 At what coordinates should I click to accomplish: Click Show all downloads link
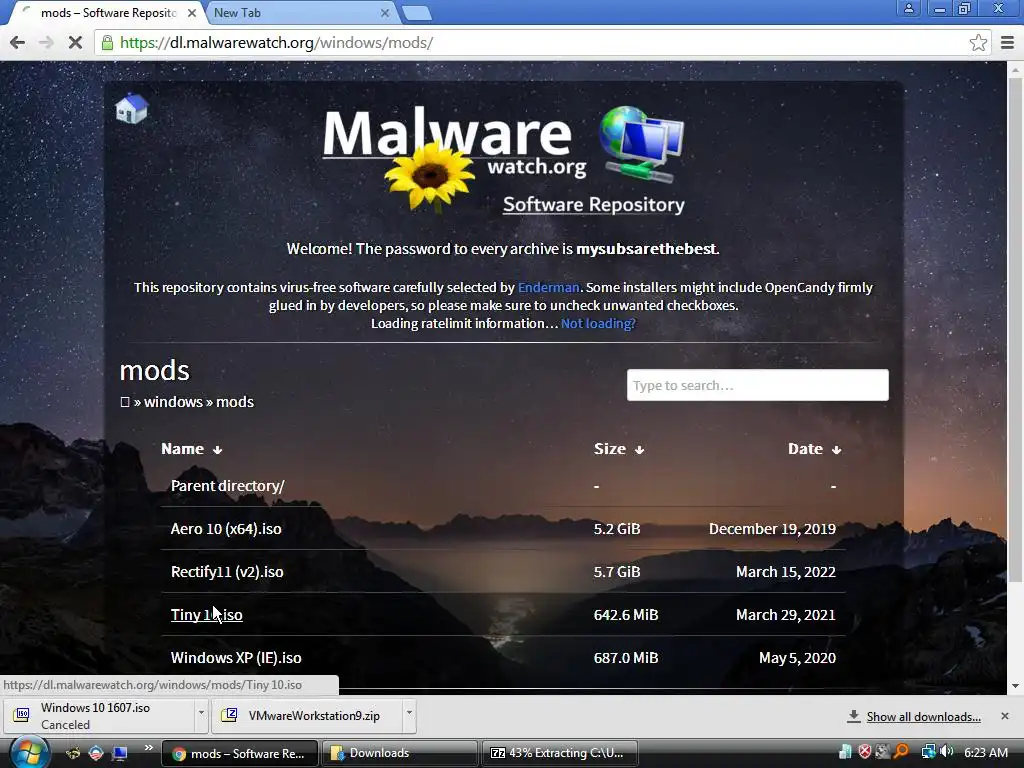coord(923,717)
